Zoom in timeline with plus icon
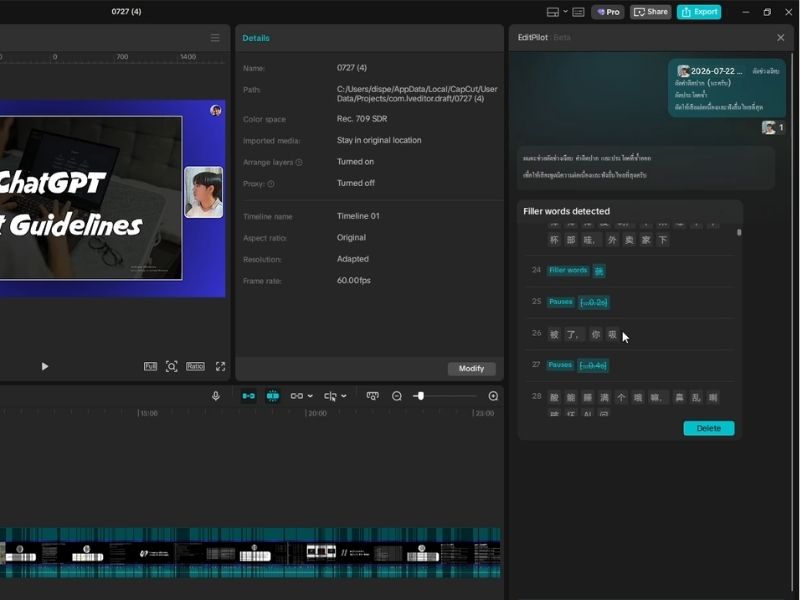 coord(493,396)
